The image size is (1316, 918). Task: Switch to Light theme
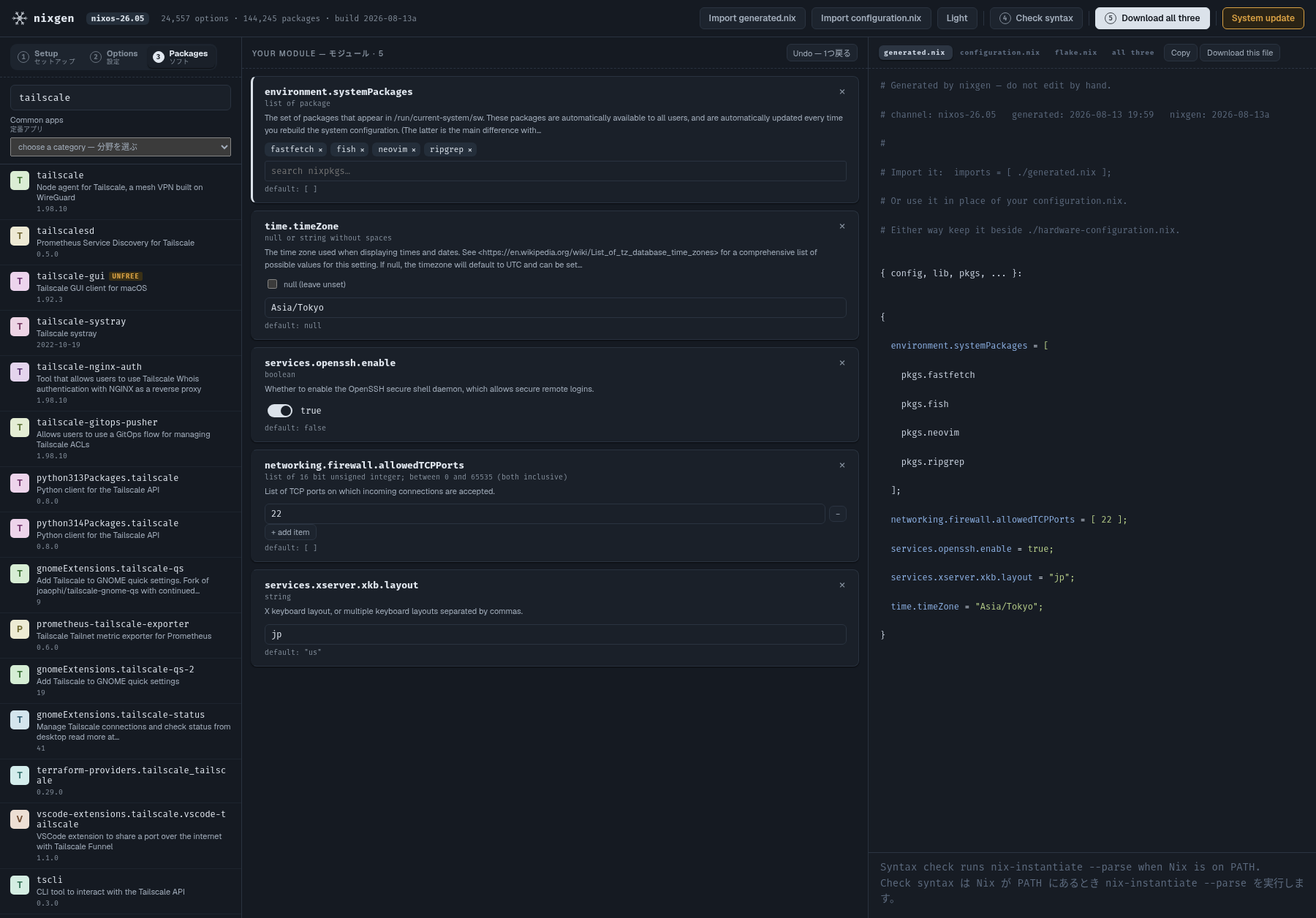click(957, 18)
